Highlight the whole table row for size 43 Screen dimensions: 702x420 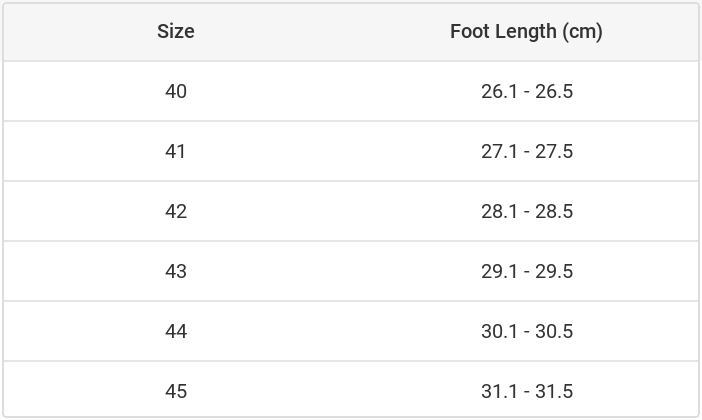pyautogui.click(x=350, y=271)
